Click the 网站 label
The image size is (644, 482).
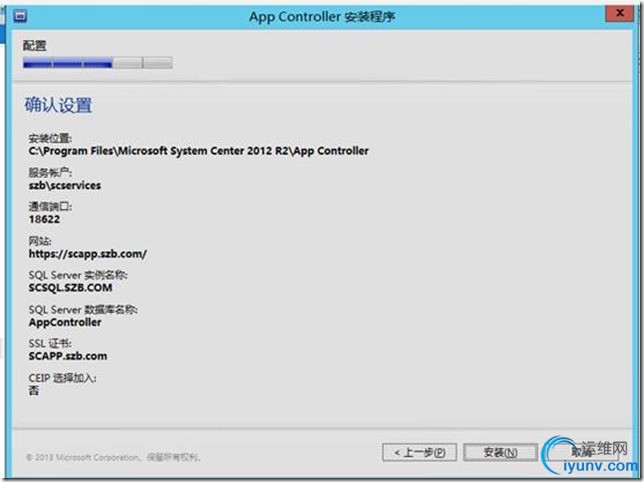(40, 241)
